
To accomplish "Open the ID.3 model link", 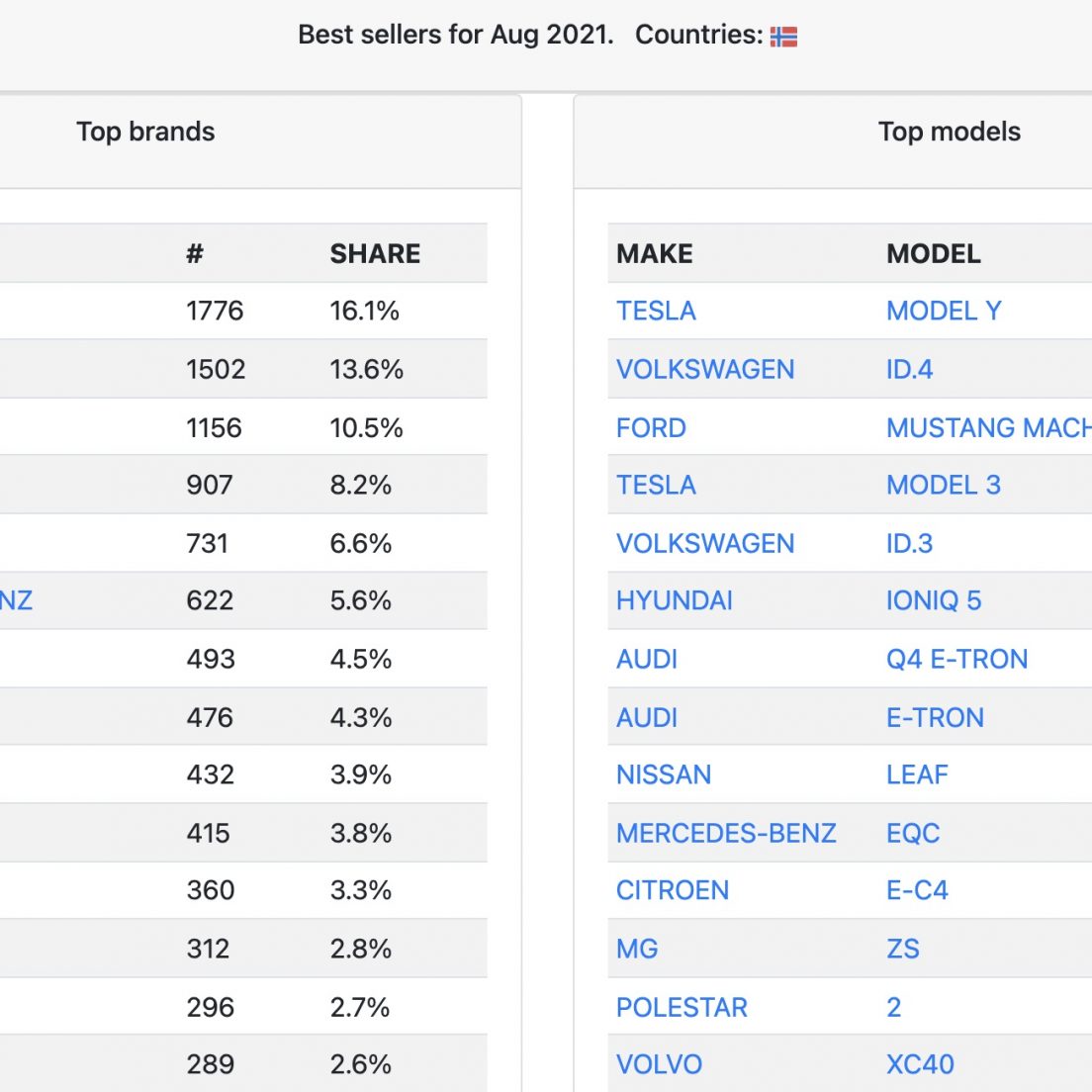I will [x=910, y=543].
